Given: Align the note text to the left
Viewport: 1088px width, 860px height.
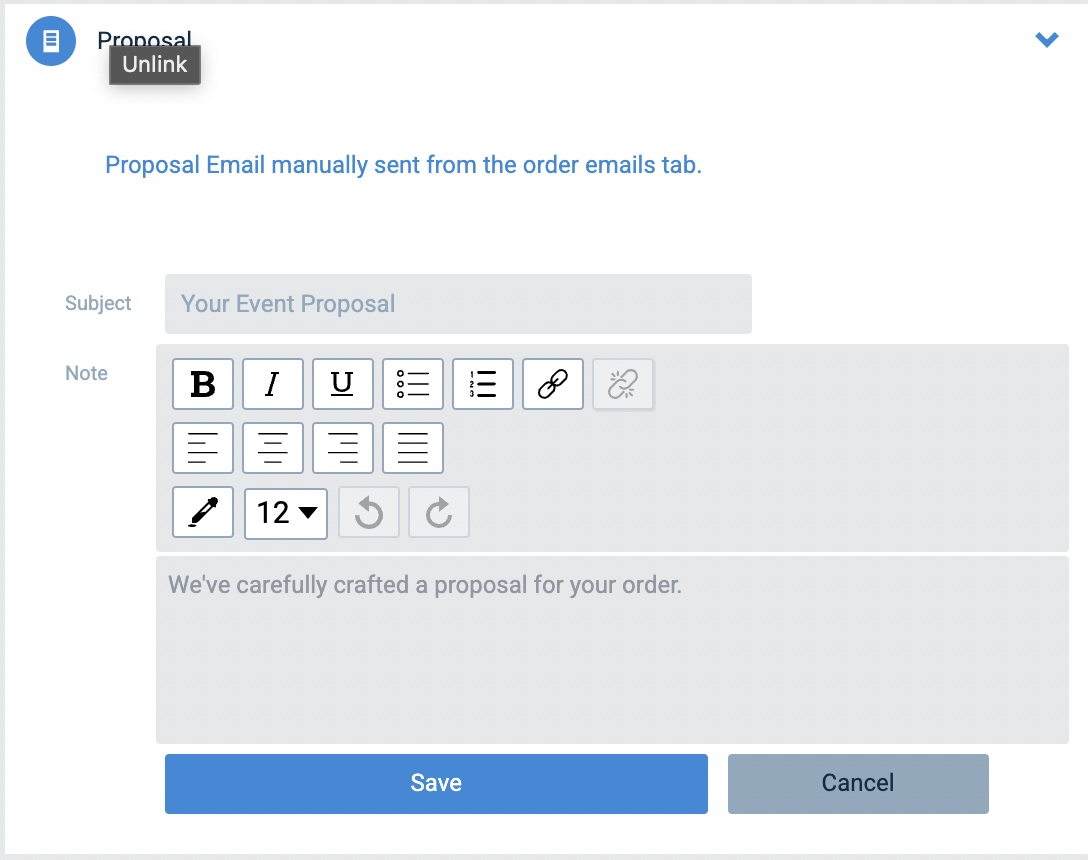Looking at the screenshot, I should (203, 448).
